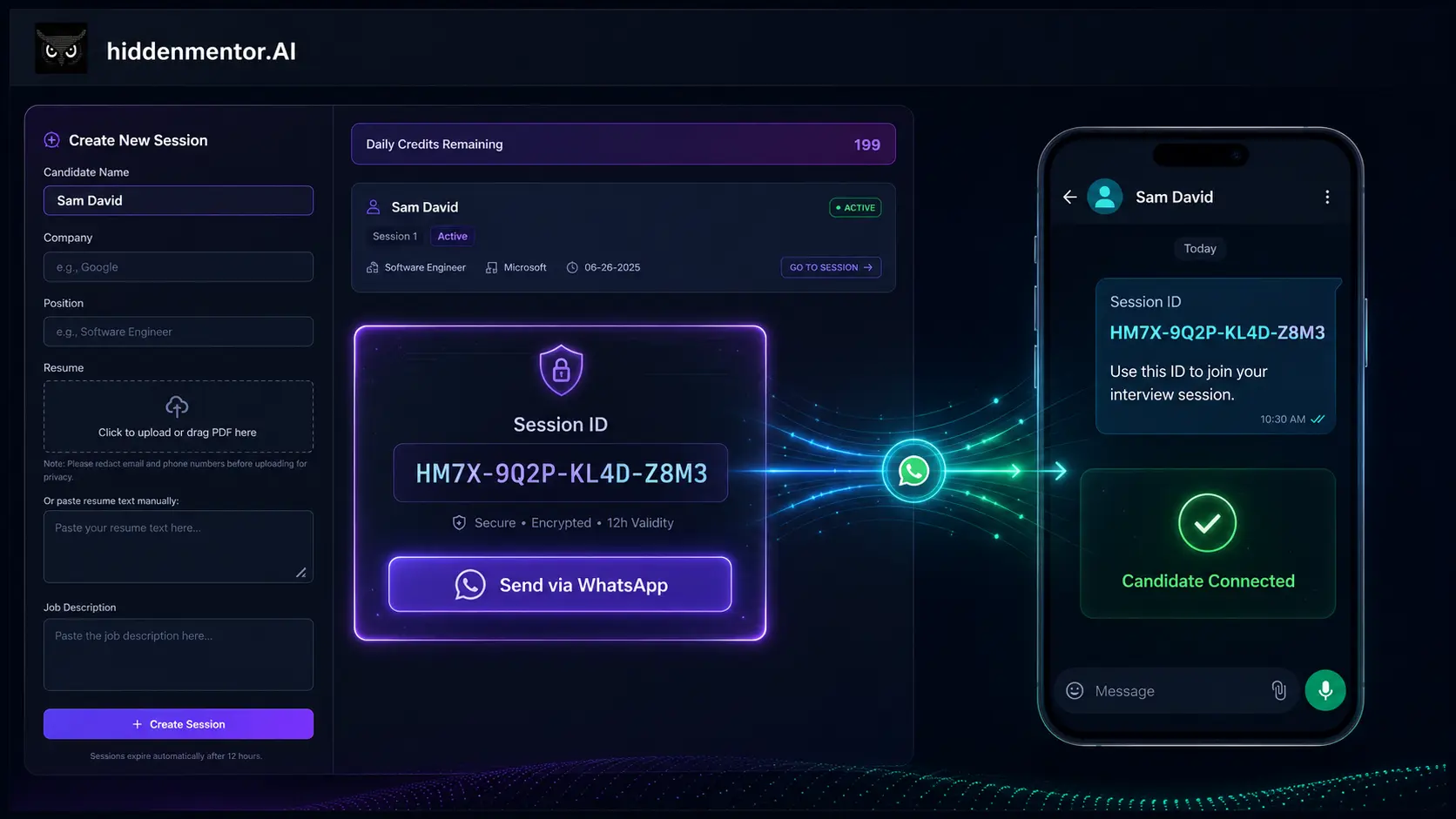Click the plus icon beside Create New Session
This screenshot has width=1456, height=819.
coord(52,140)
